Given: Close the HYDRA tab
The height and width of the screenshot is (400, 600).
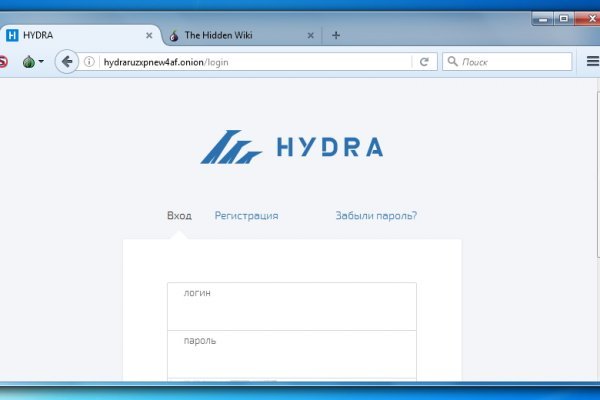Looking at the screenshot, I should 149,35.
